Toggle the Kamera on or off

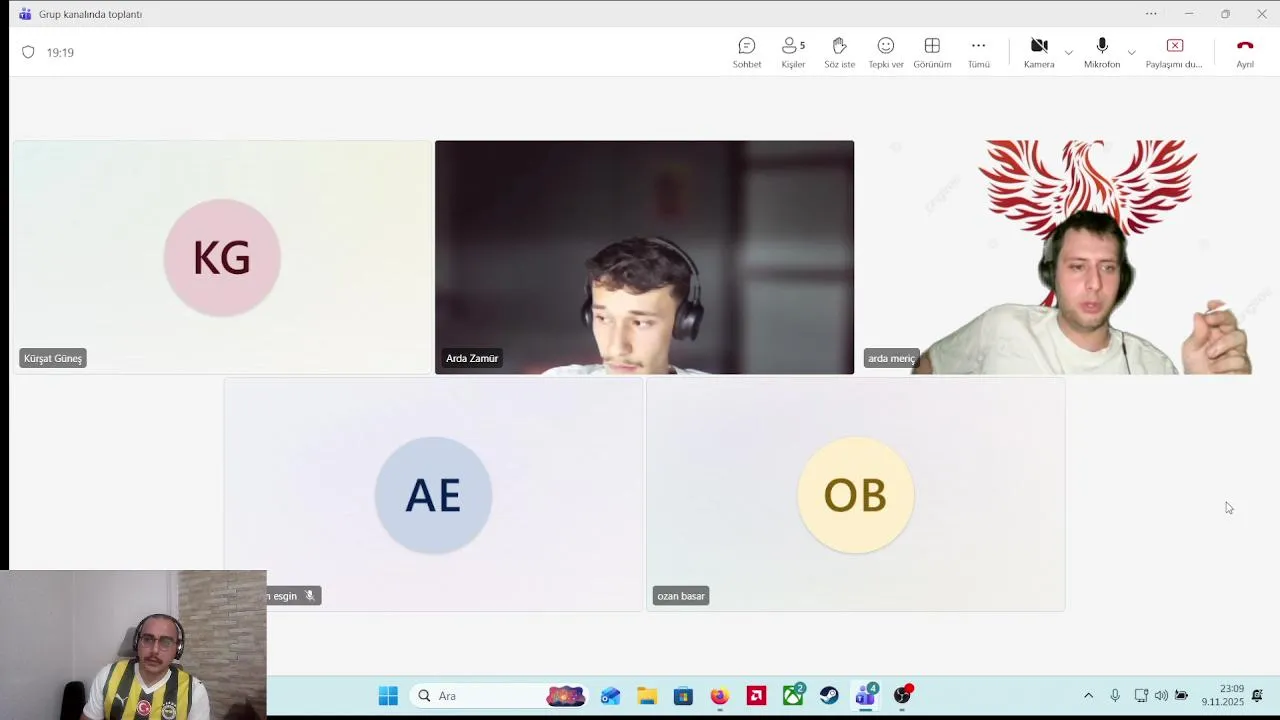[1039, 53]
